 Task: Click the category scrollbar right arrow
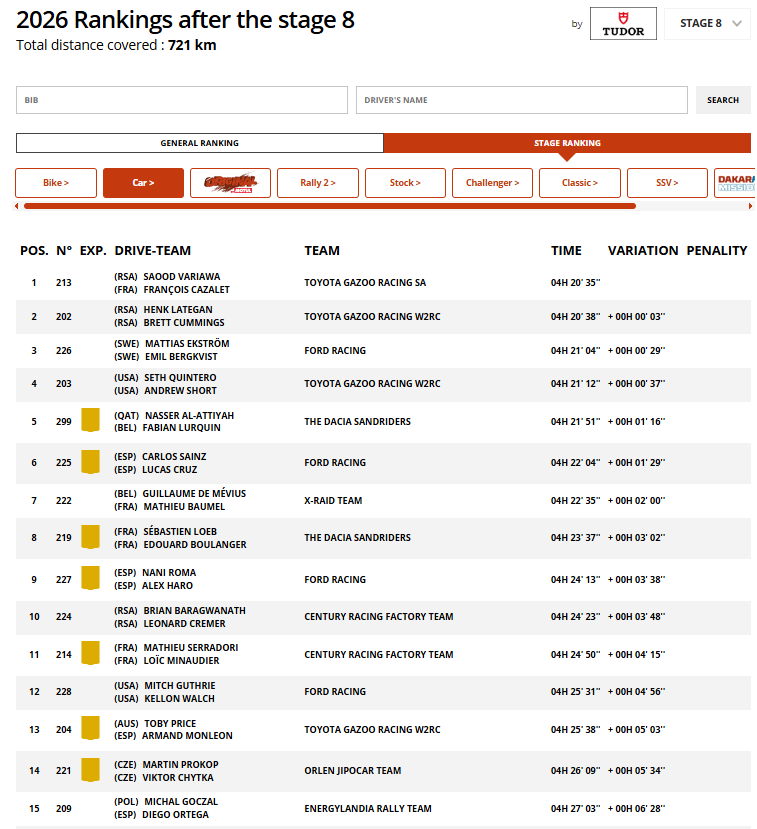(750, 206)
